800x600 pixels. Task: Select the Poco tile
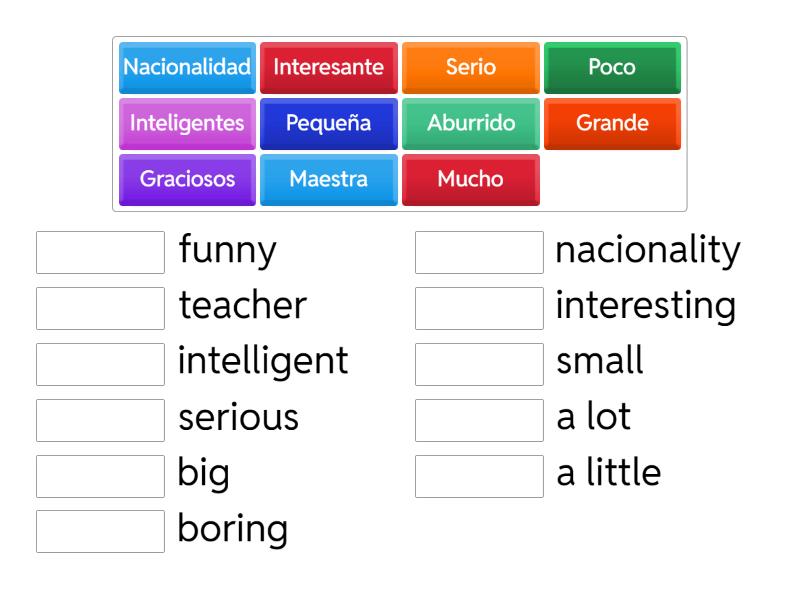point(612,68)
